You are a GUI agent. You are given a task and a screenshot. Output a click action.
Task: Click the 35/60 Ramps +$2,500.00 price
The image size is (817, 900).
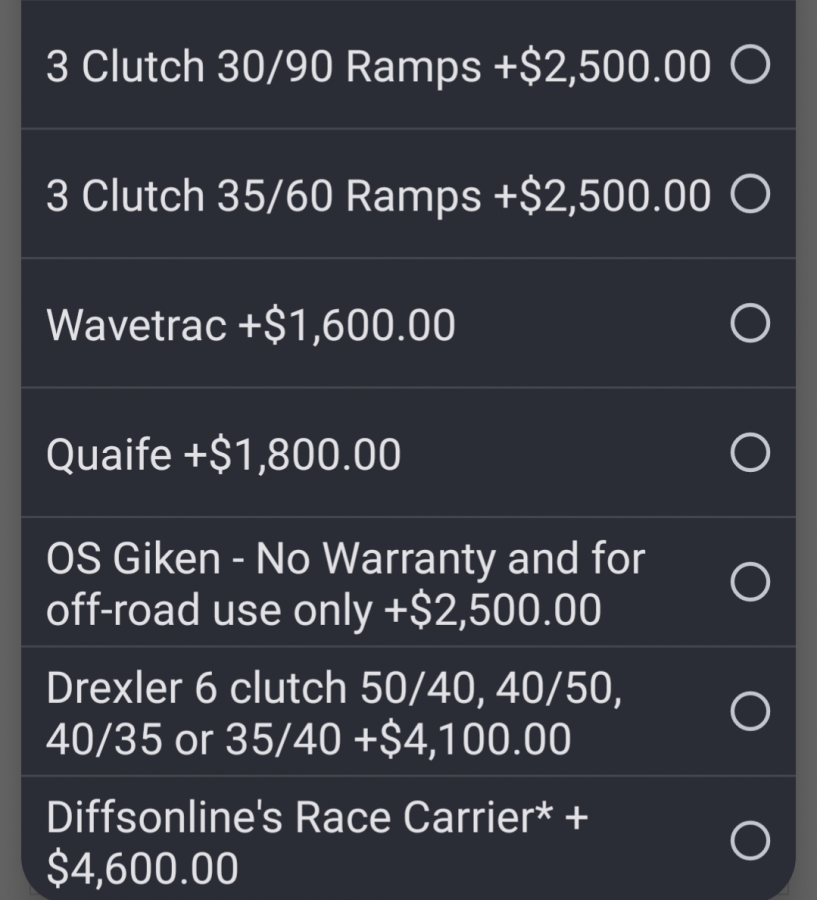[x=602, y=196]
